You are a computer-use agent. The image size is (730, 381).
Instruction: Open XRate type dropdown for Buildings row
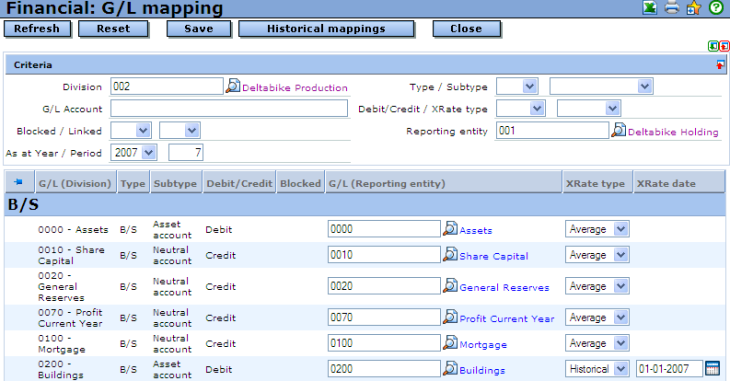point(597,369)
